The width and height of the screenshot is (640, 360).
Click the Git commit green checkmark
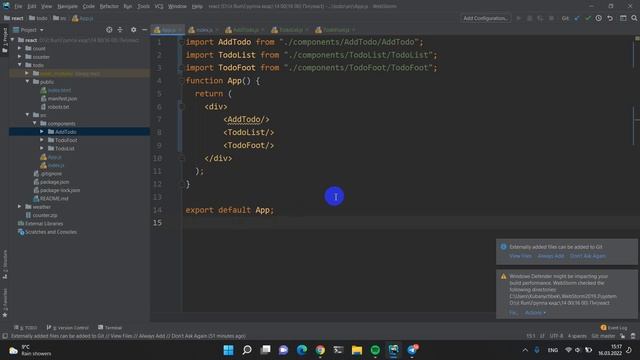coord(588,18)
